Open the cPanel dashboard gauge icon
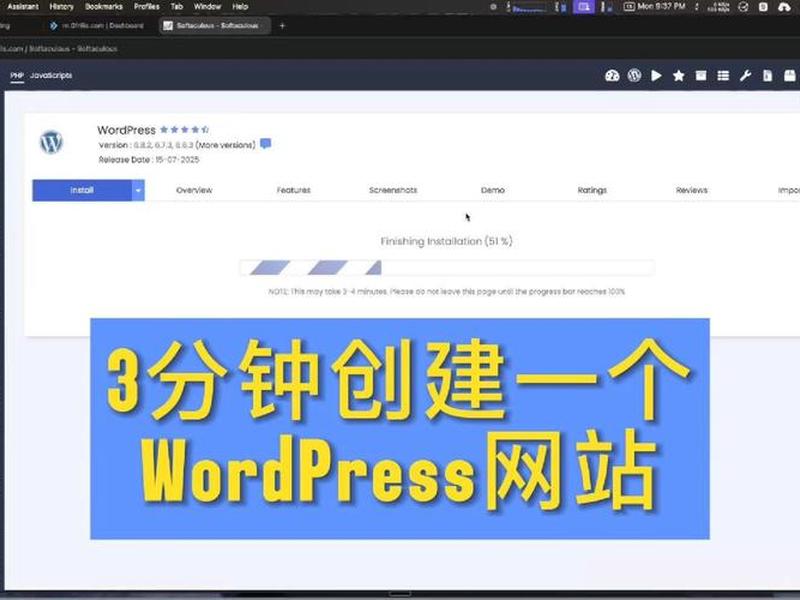This screenshot has width=800, height=600. 612,76
